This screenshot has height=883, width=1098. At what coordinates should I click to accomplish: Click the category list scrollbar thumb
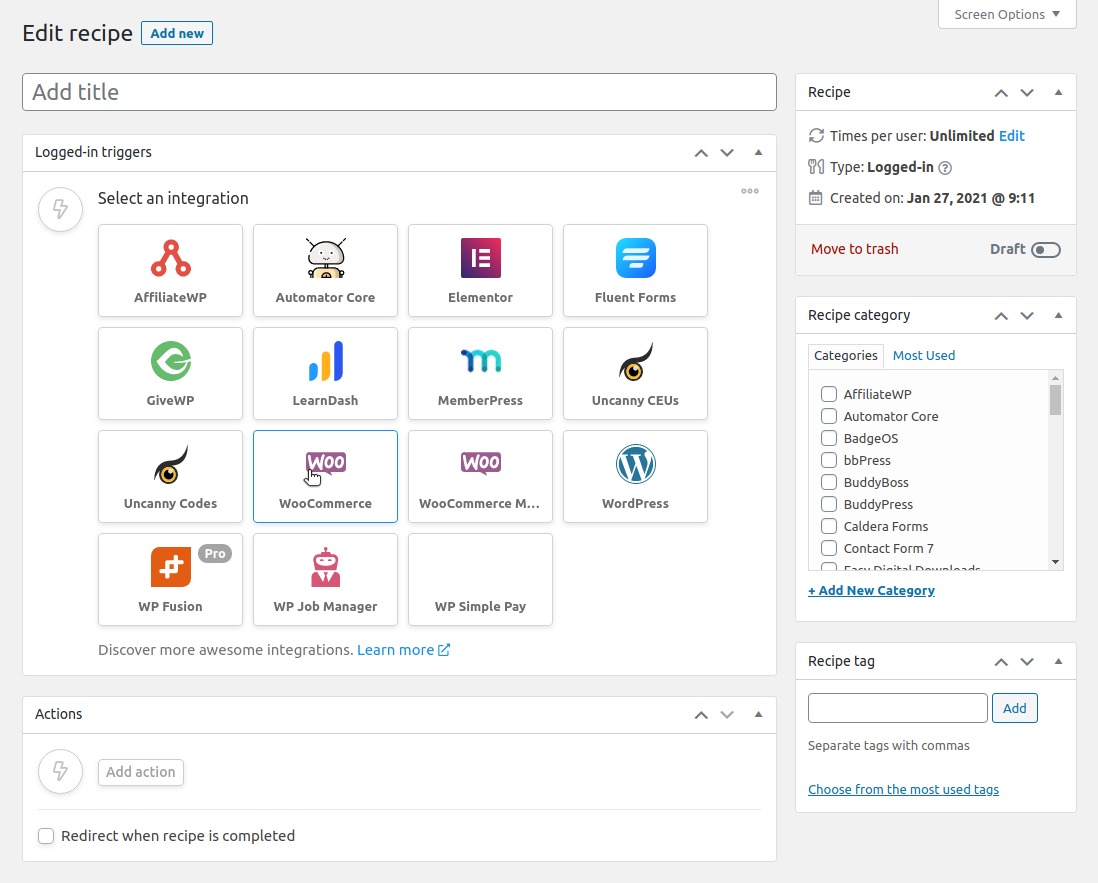pos(1055,400)
